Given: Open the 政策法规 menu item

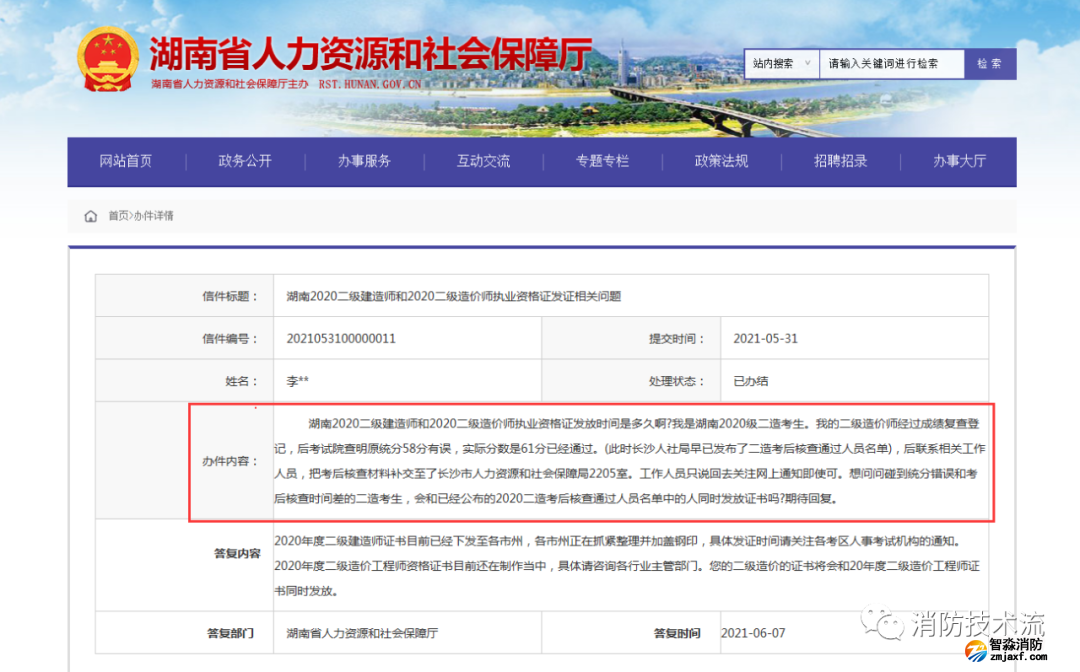Looking at the screenshot, I should click(x=721, y=161).
